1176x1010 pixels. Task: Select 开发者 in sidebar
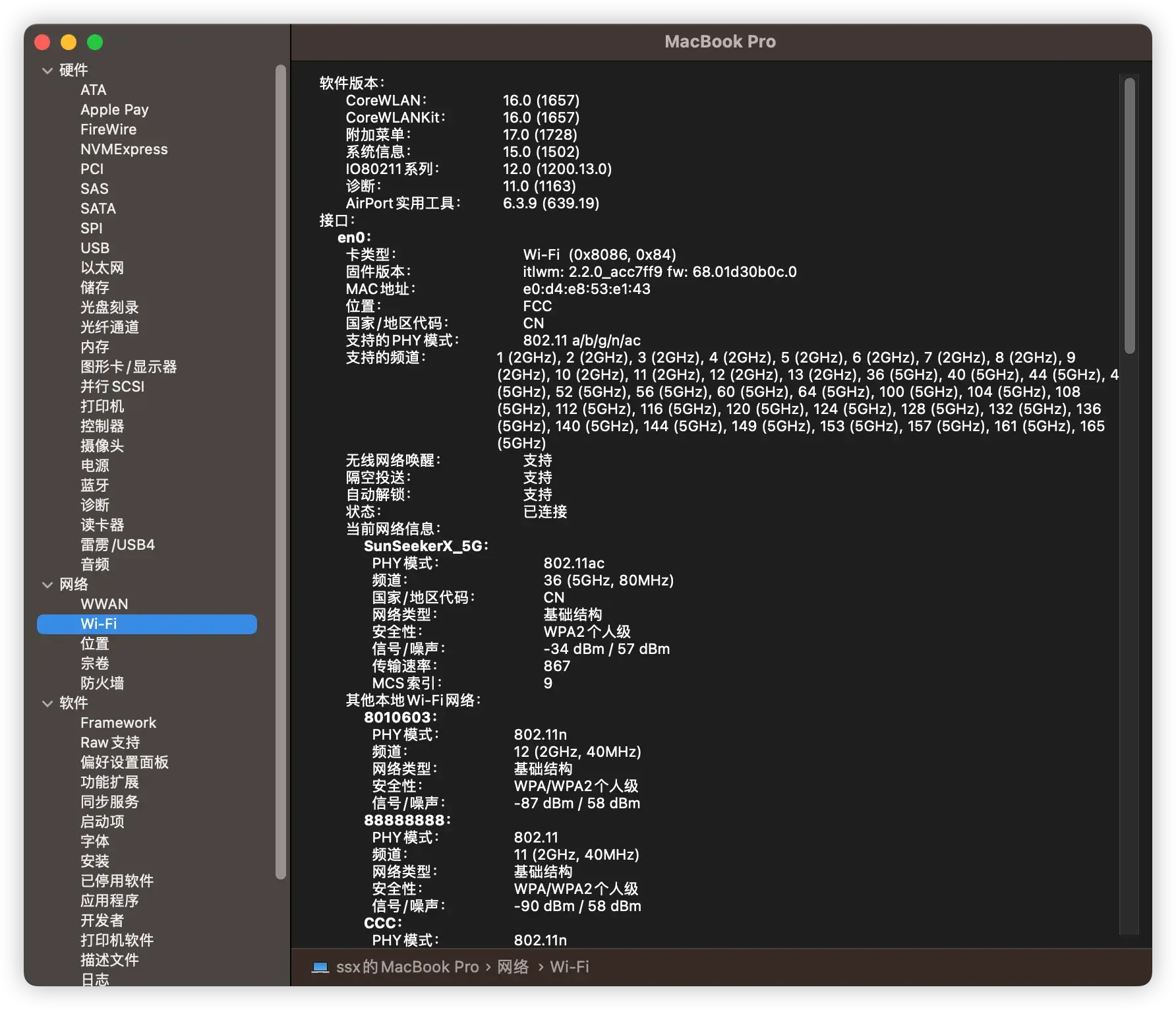point(102,921)
